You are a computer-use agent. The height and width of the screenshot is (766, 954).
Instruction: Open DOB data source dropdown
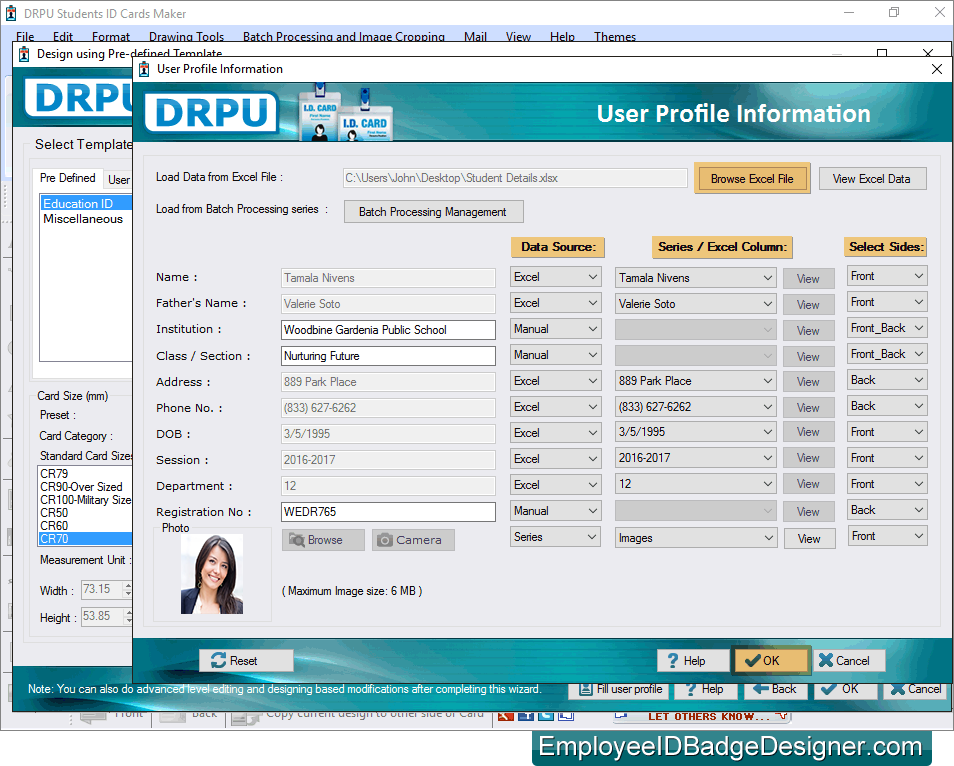coord(555,433)
